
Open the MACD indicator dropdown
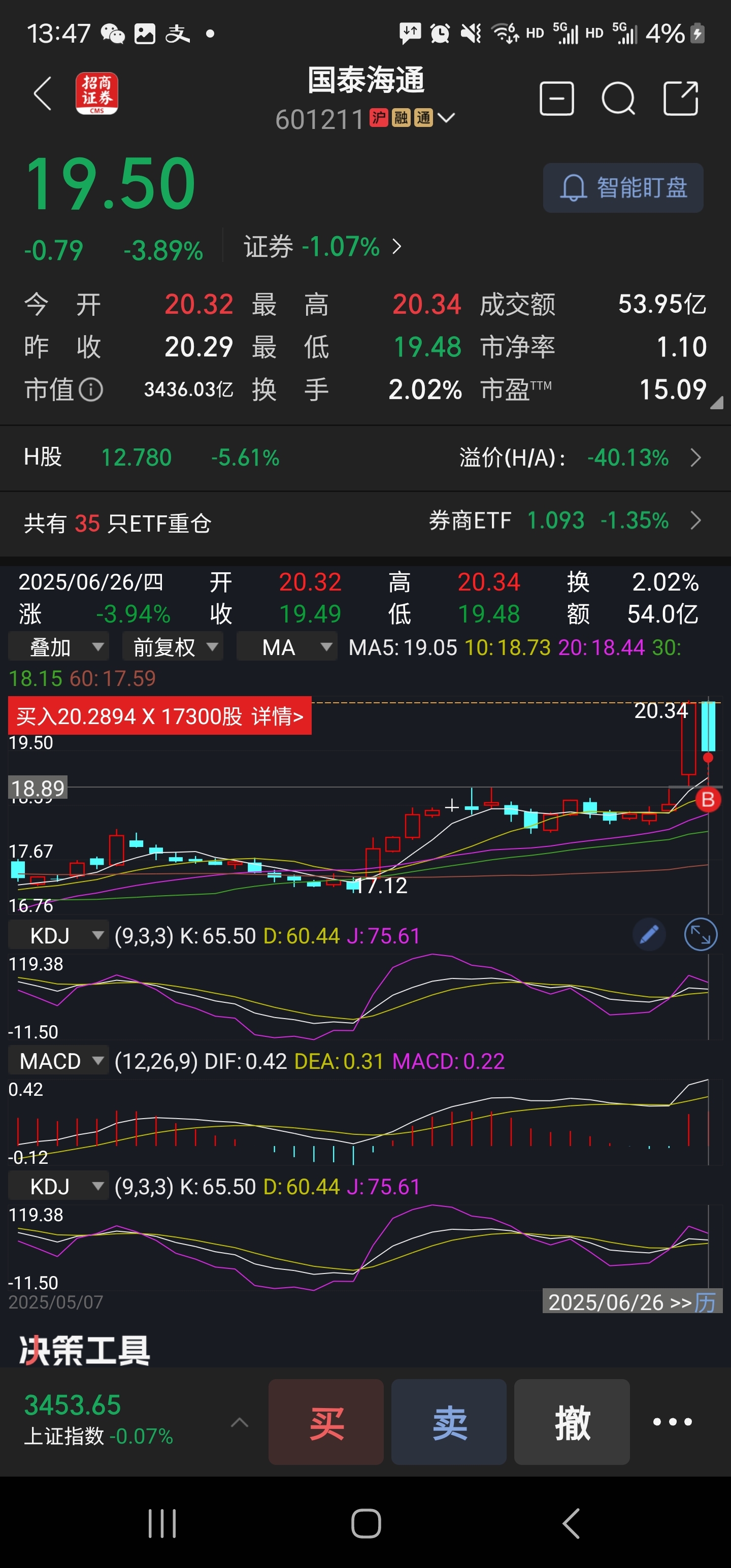(58, 1061)
